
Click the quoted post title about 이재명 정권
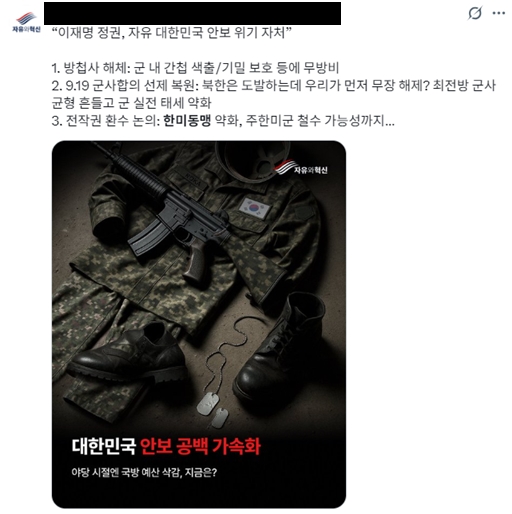pos(172,33)
